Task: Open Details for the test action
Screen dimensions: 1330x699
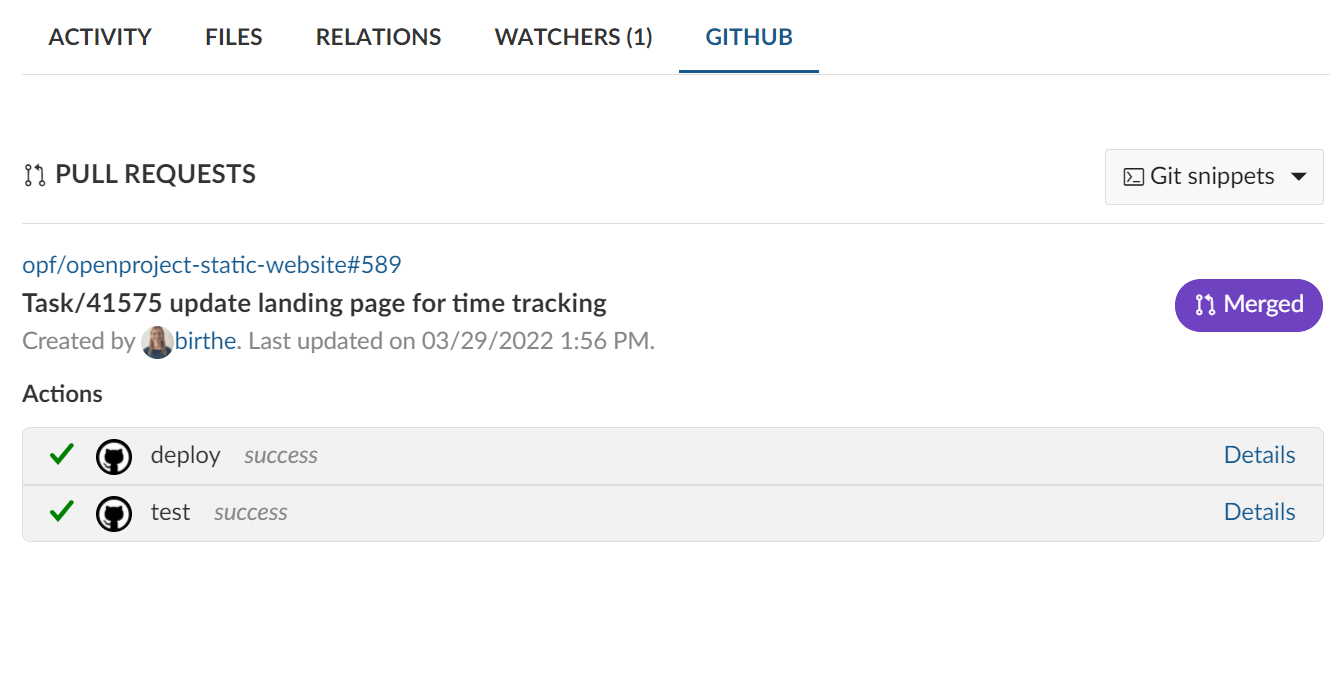Action: click(1259, 512)
